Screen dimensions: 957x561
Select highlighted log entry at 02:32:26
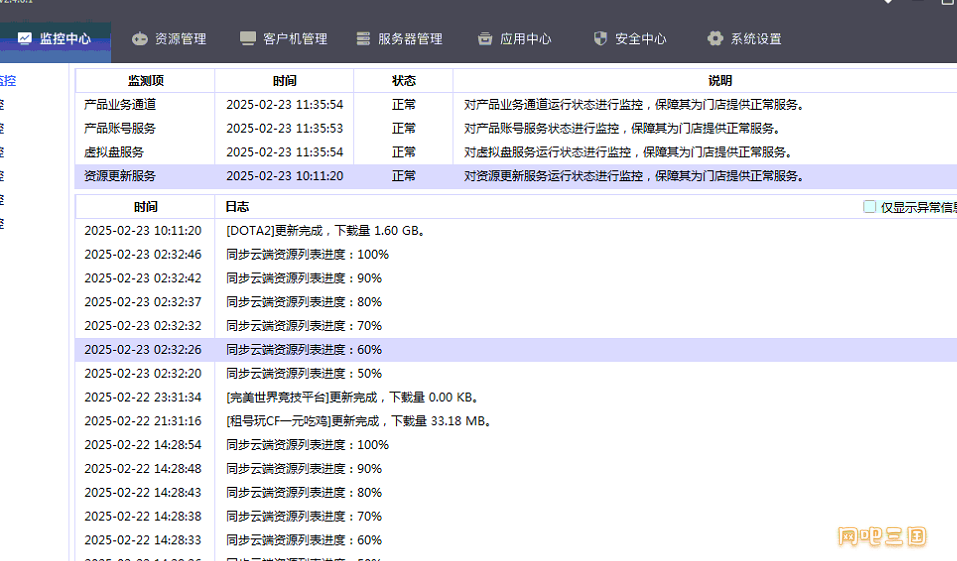(516, 350)
